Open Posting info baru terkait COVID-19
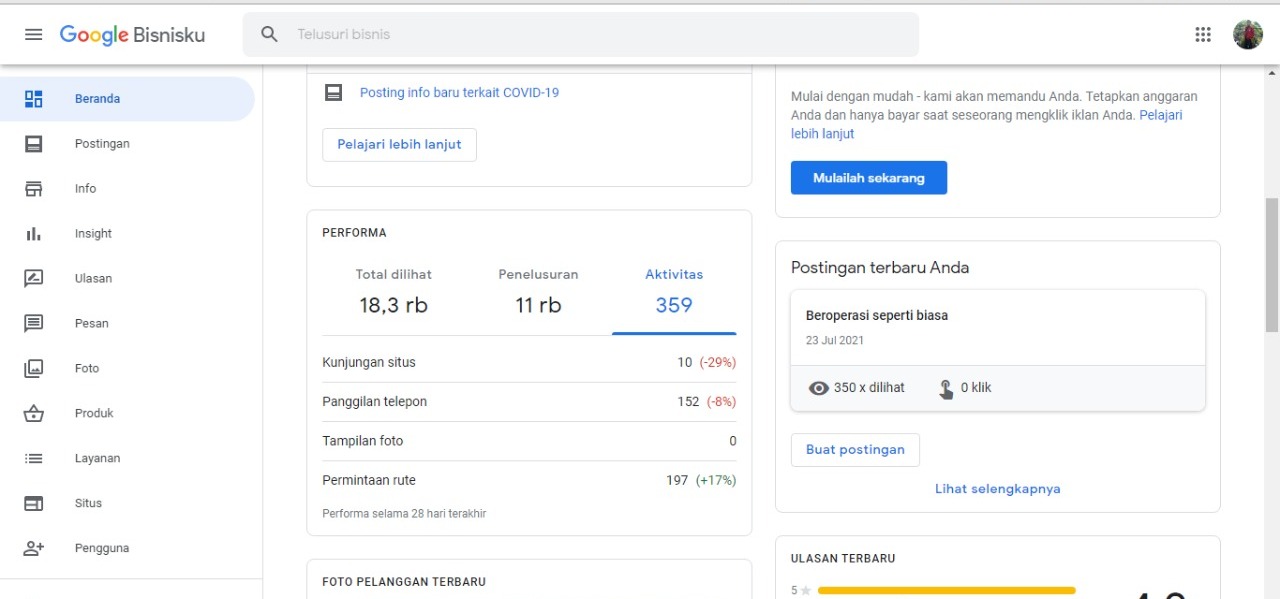 [459, 93]
